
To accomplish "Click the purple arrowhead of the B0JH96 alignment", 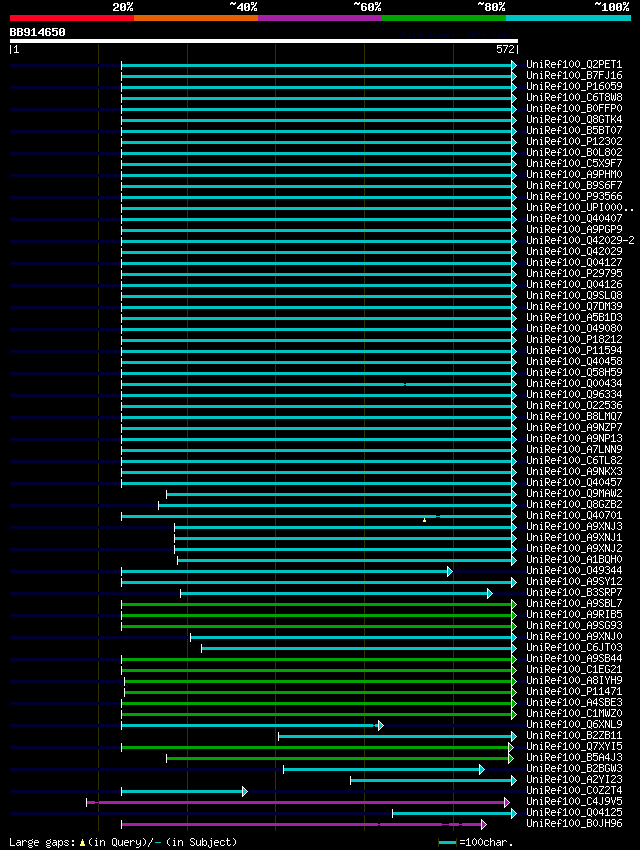I will [484, 825].
